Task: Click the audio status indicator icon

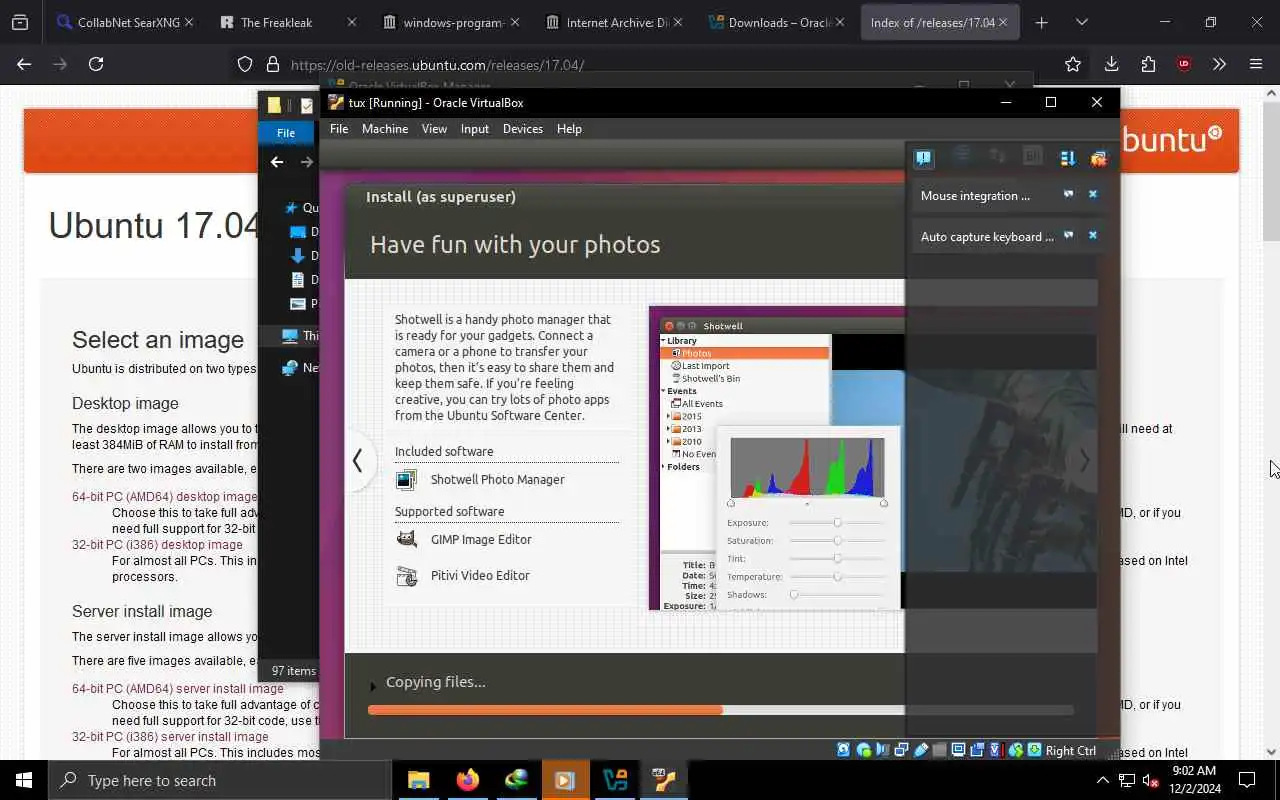Action: click(x=882, y=750)
